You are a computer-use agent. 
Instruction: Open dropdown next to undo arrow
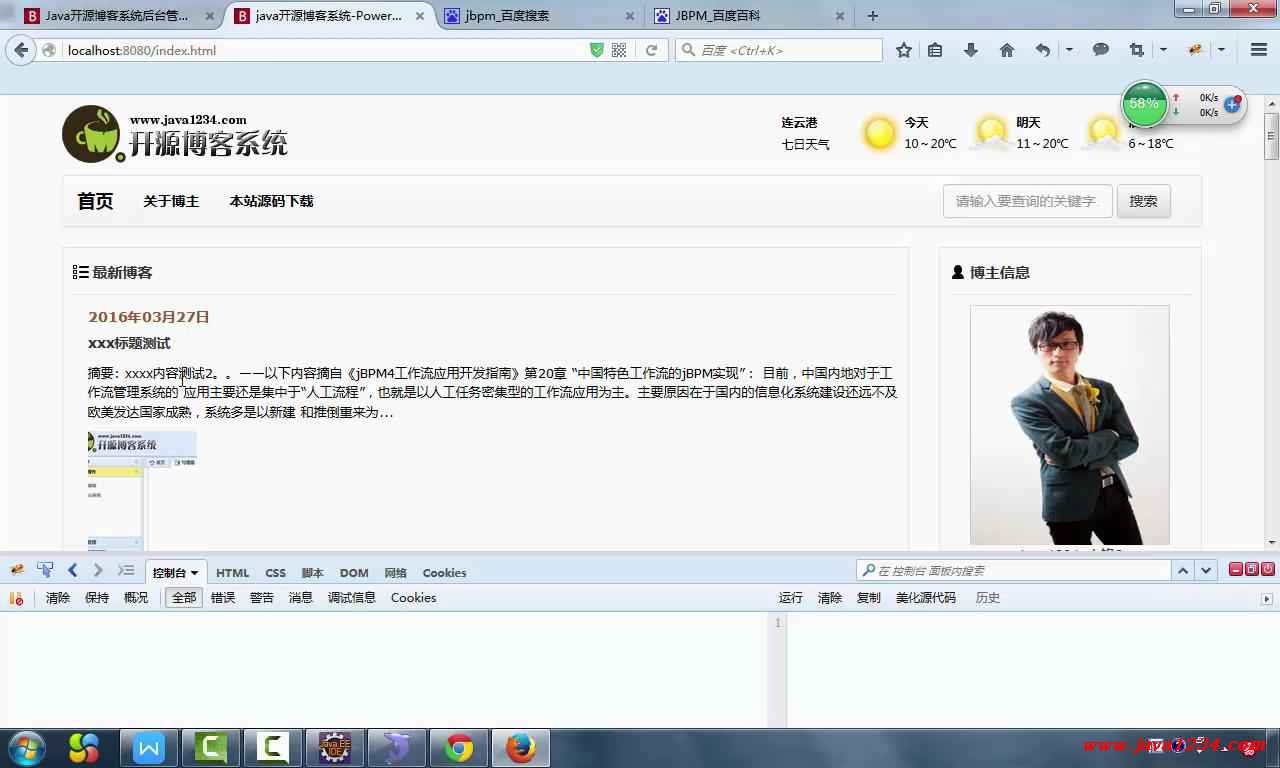coord(1069,50)
